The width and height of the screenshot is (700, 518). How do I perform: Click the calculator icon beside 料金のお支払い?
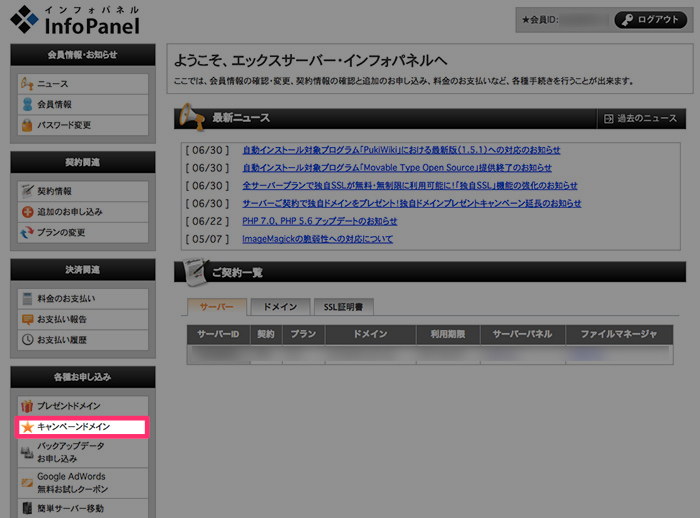tap(27, 298)
